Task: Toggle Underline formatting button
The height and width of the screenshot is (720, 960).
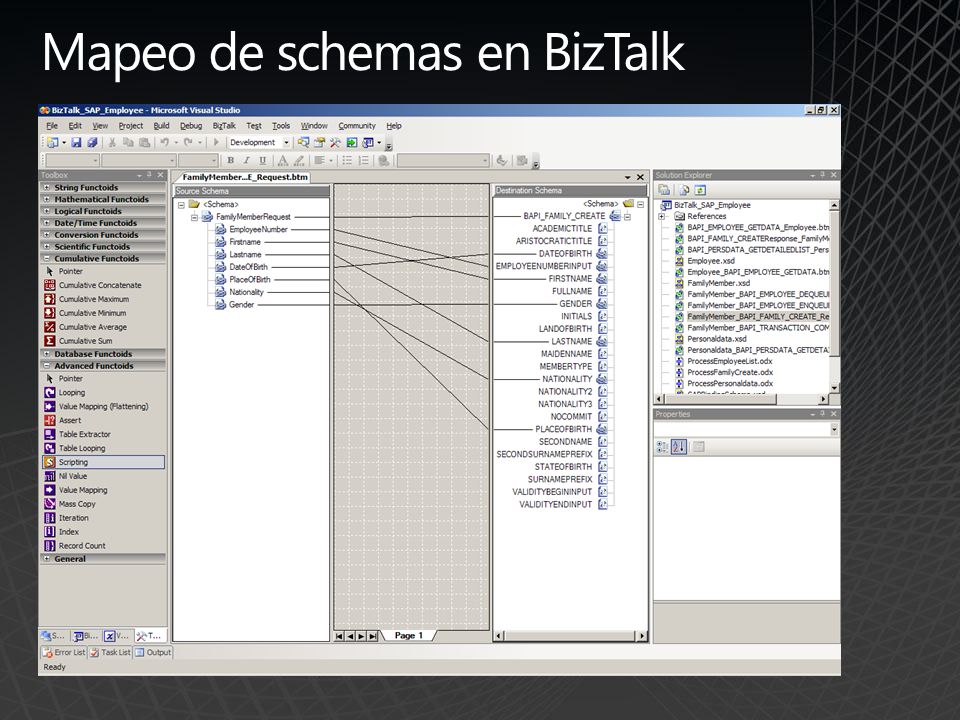Action: pos(262,160)
